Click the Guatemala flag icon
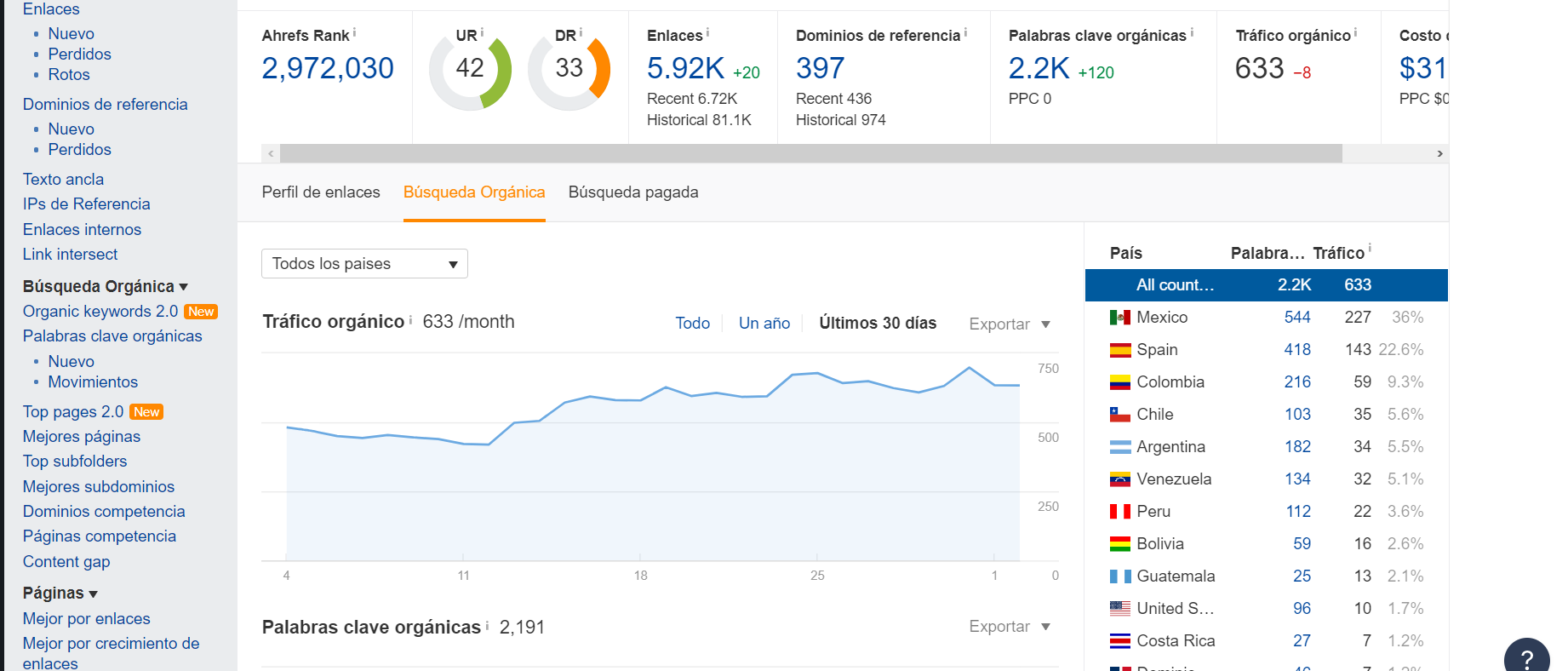Viewport: 1568px width, 671px height. click(1120, 576)
